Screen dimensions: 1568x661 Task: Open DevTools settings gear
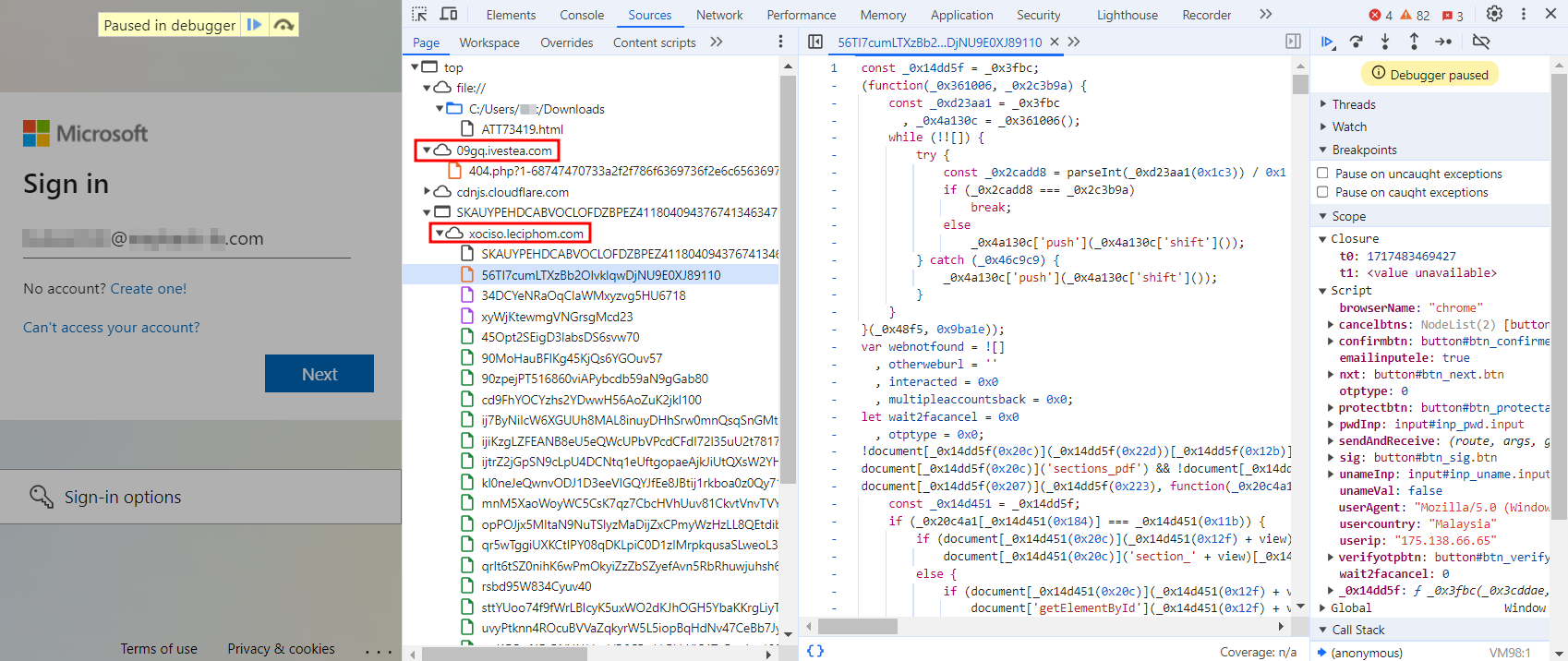[x=1494, y=14]
